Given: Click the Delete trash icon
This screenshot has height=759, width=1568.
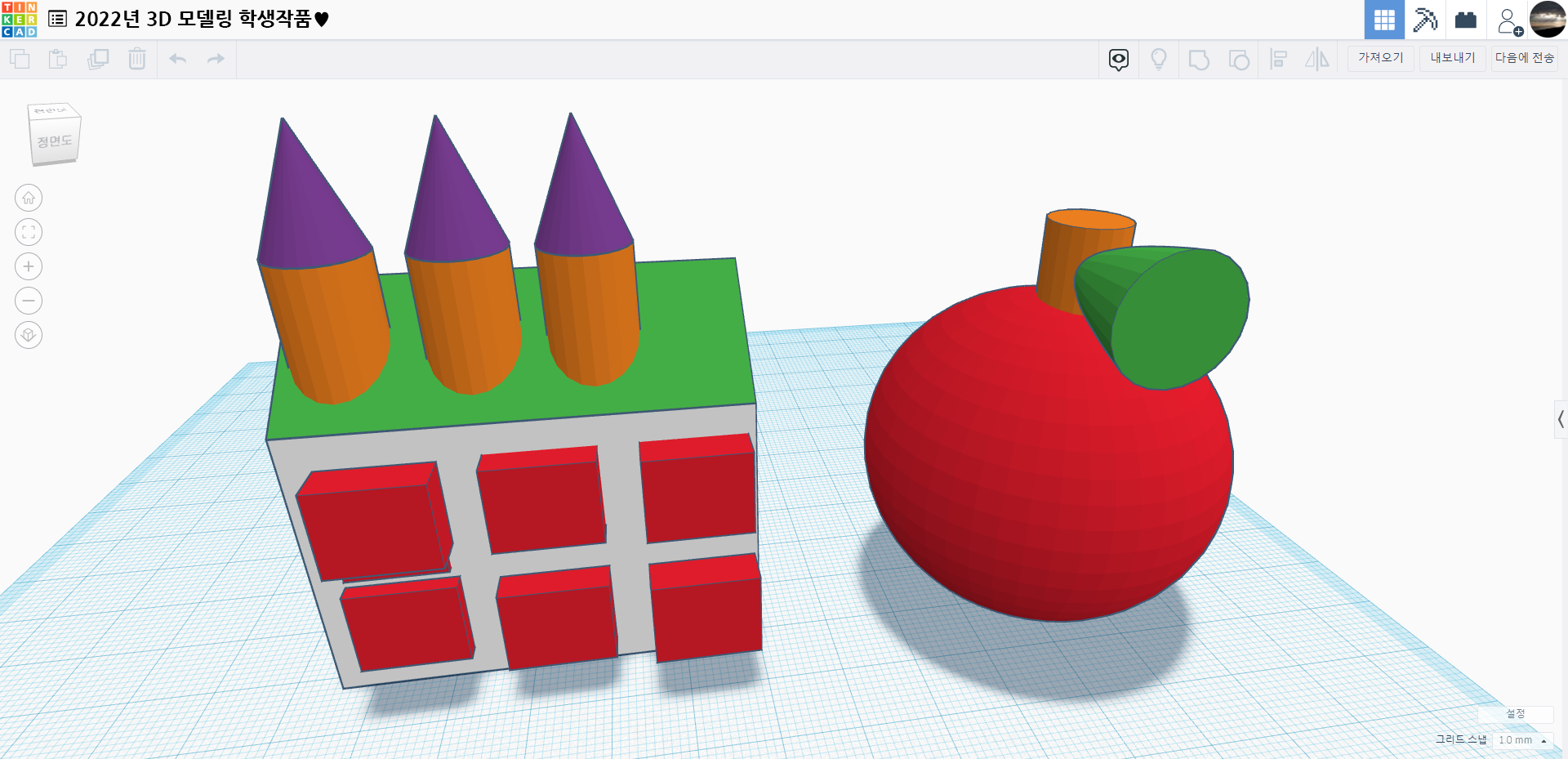Looking at the screenshot, I should point(137,59).
